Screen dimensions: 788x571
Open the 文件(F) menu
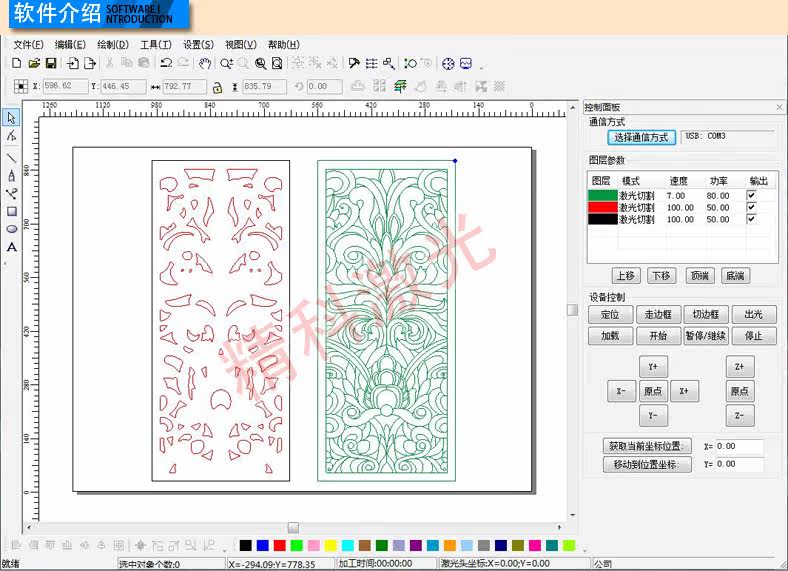tap(28, 45)
